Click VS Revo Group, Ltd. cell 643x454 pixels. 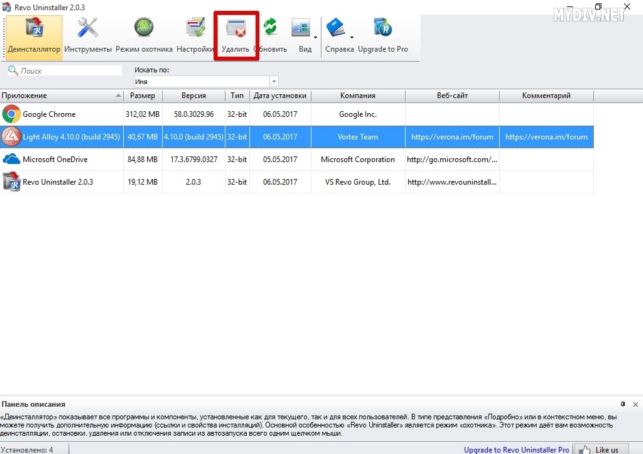point(358,182)
